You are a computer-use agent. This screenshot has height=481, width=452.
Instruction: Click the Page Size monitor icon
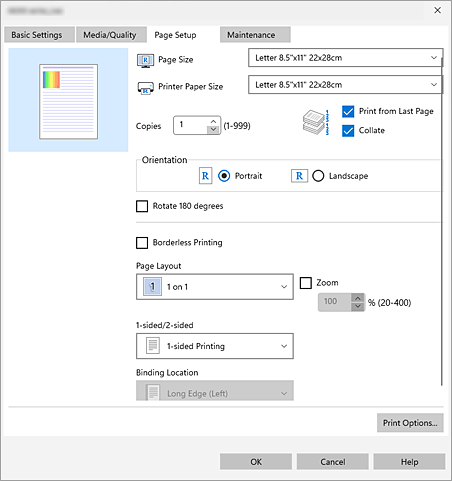click(145, 61)
